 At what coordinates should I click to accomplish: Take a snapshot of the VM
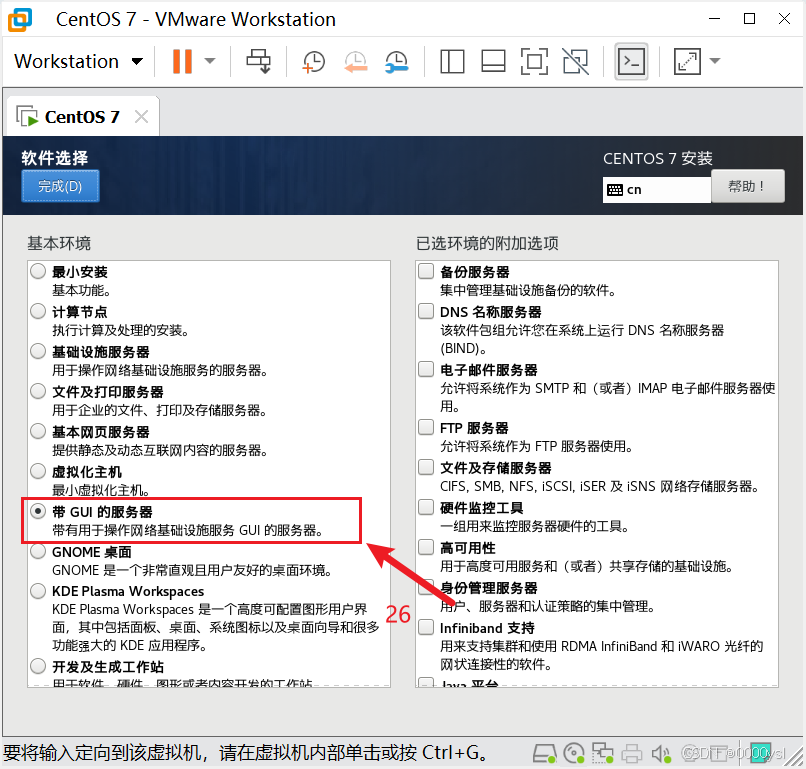pos(314,62)
